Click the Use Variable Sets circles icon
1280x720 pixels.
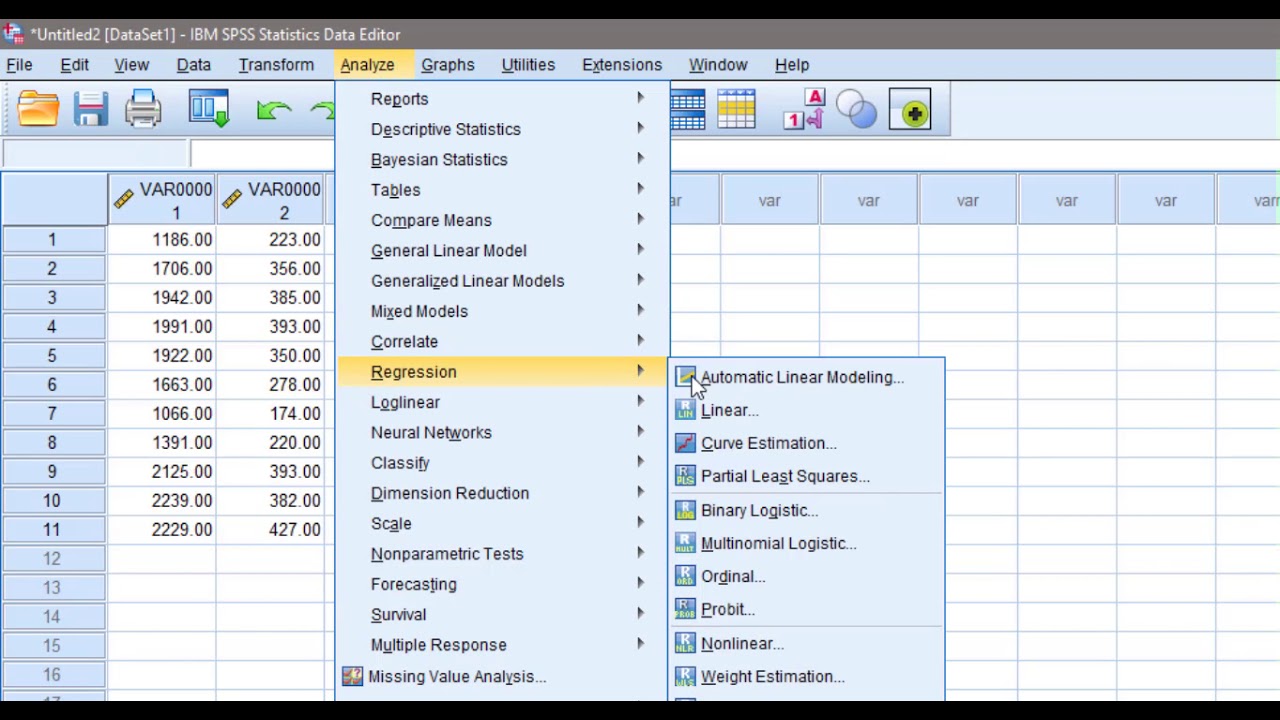(856, 110)
